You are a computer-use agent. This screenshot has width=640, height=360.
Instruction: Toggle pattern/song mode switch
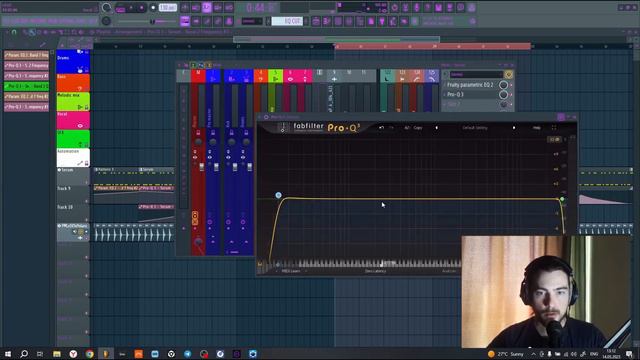(x=120, y=8)
